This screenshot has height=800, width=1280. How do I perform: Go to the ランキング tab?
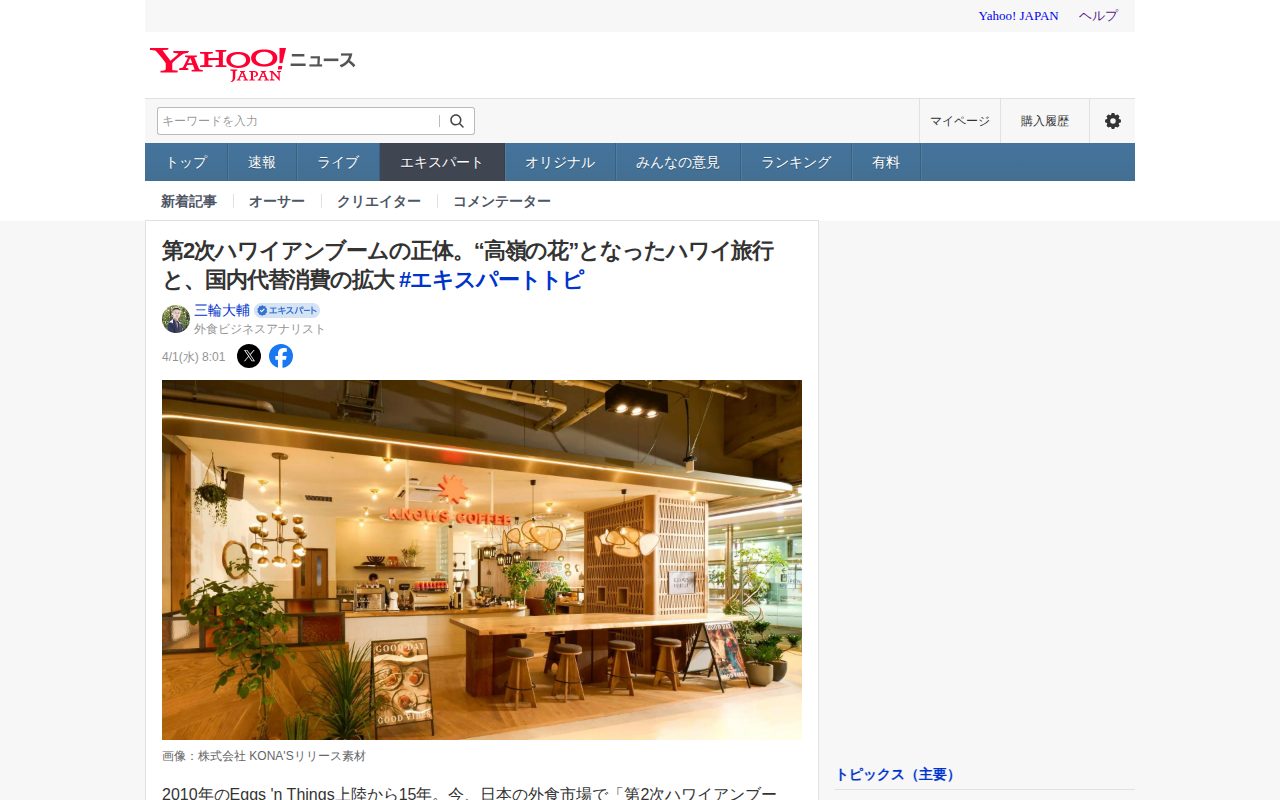coord(796,162)
